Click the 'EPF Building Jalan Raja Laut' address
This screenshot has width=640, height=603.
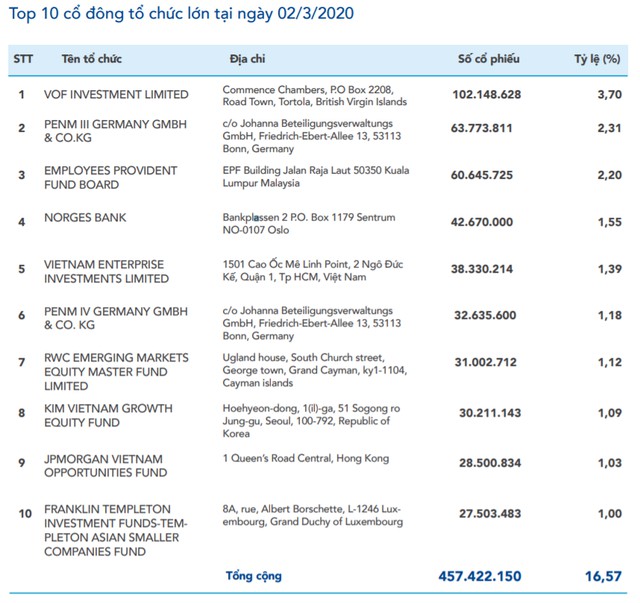316,176
